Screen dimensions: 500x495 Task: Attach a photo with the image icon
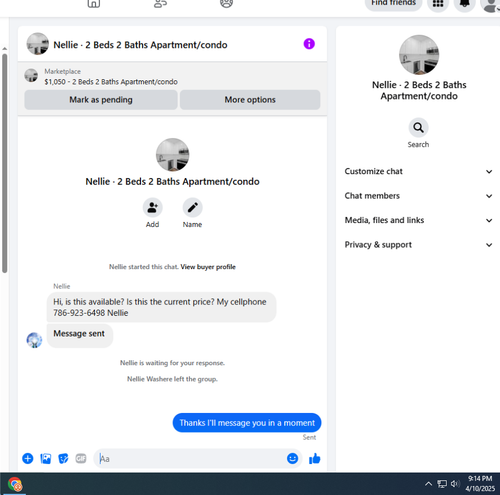coord(46,459)
